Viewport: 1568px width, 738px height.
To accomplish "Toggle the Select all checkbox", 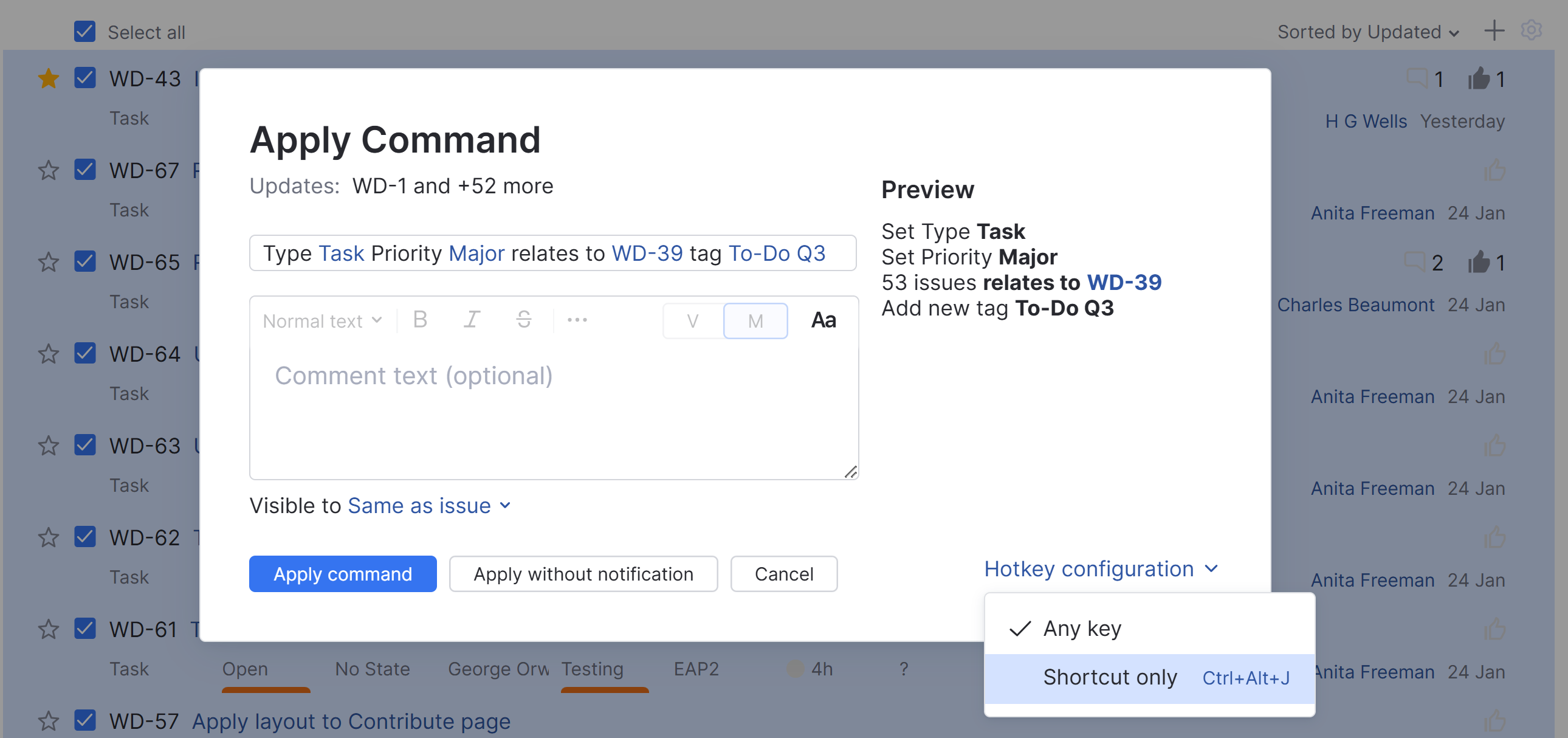I will (84, 30).
